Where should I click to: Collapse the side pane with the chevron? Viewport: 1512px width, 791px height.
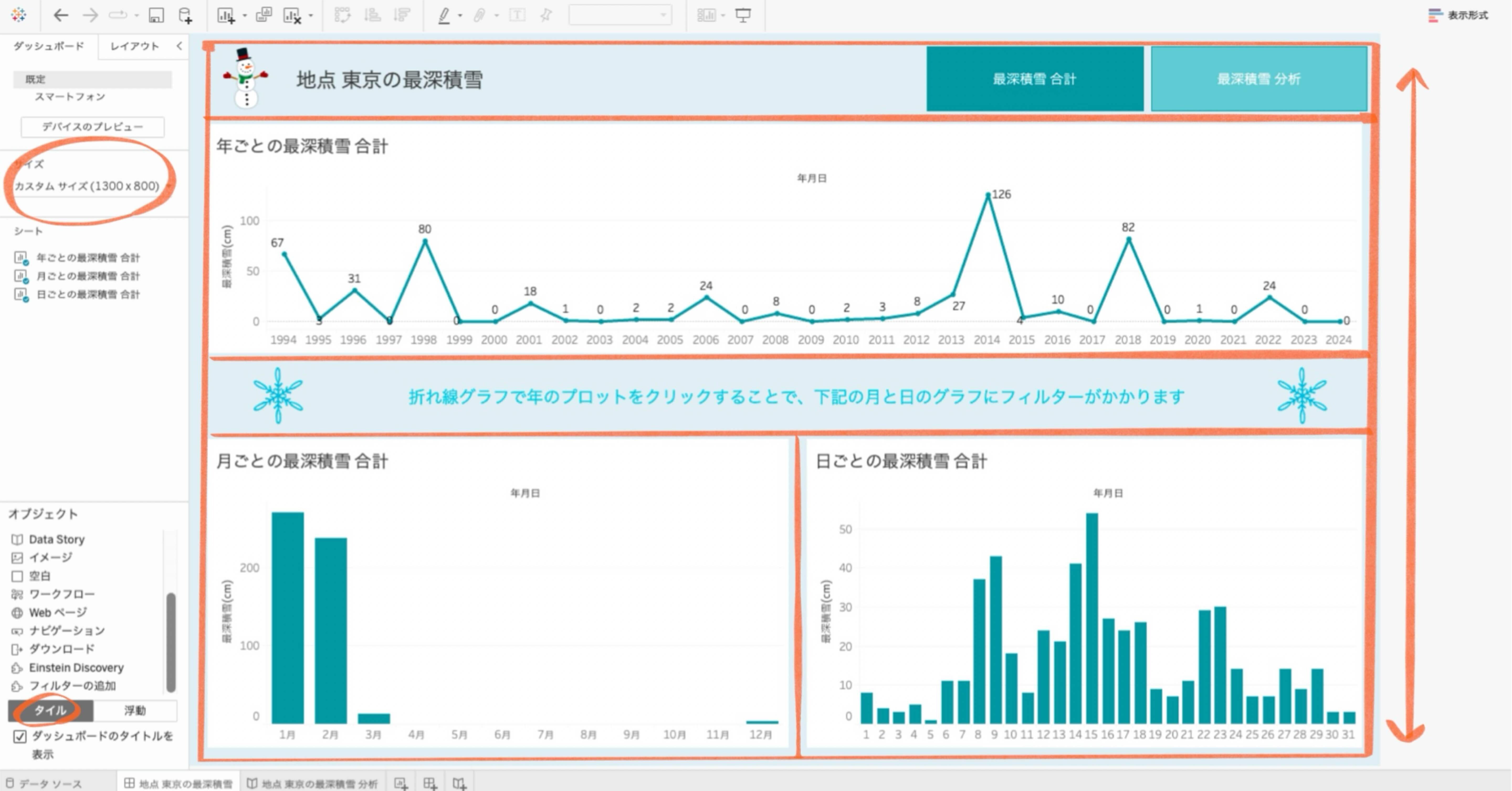point(179,46)
